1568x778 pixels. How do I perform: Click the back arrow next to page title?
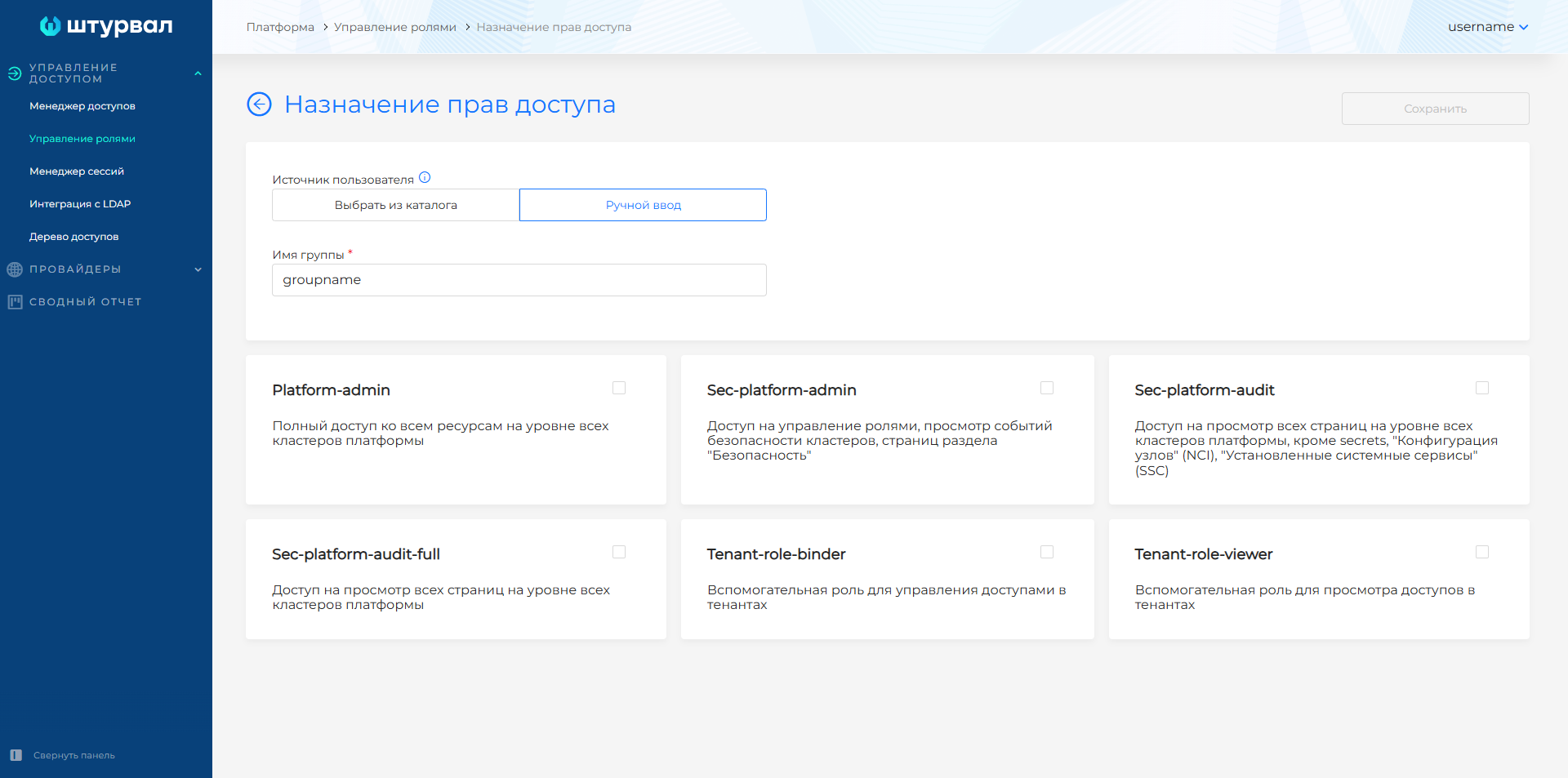(259, 104)
